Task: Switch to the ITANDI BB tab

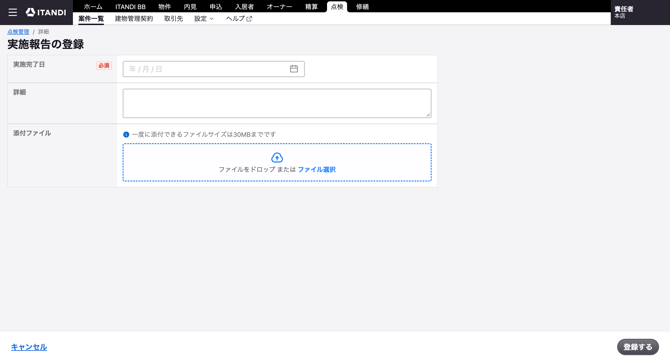Action: coord(130,7)
